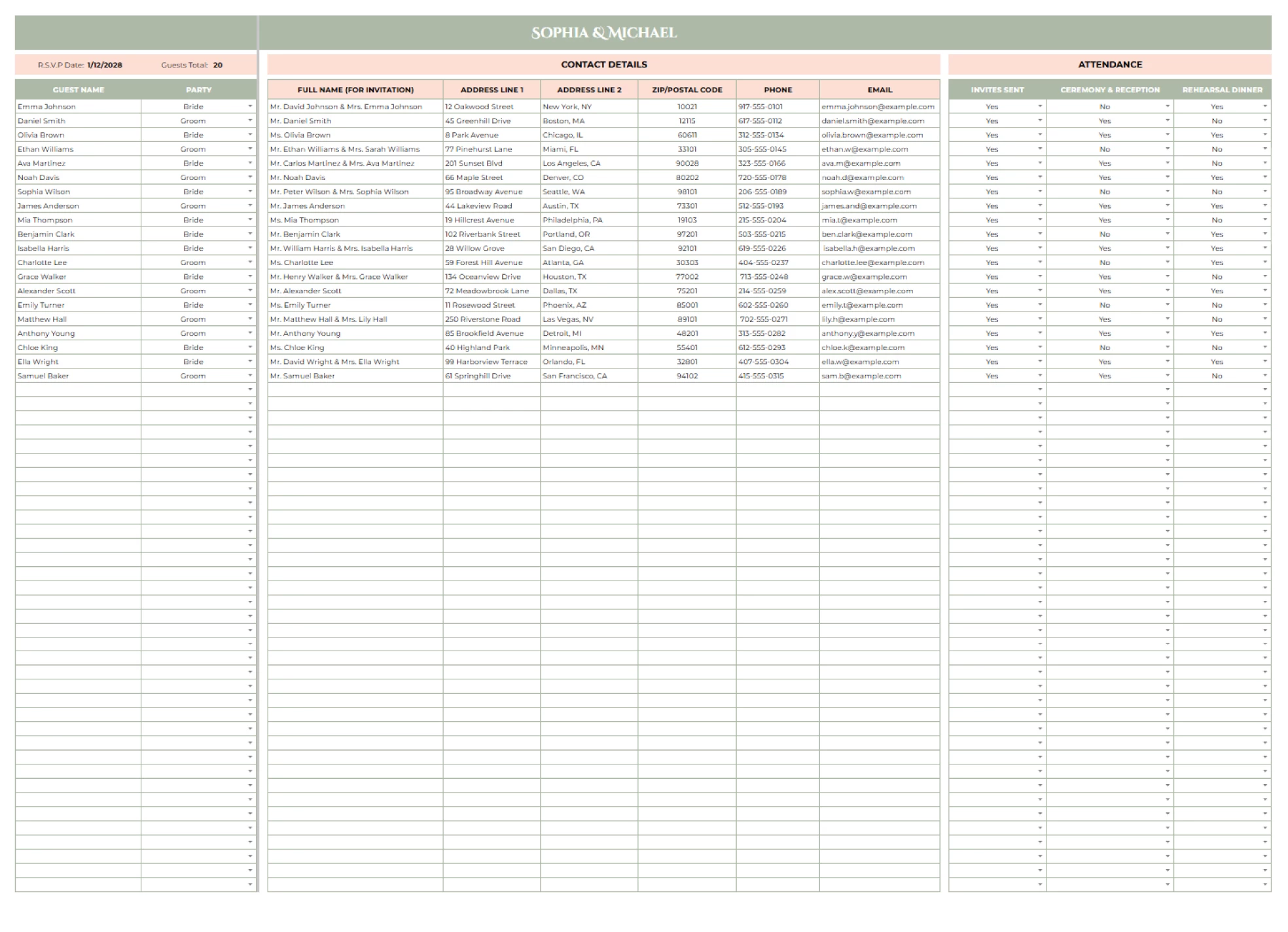Expand Ceremony & Reception dropdown for Chloe King
The height and width of the screenshot is (932, 1288).
tap(1167, 348)
